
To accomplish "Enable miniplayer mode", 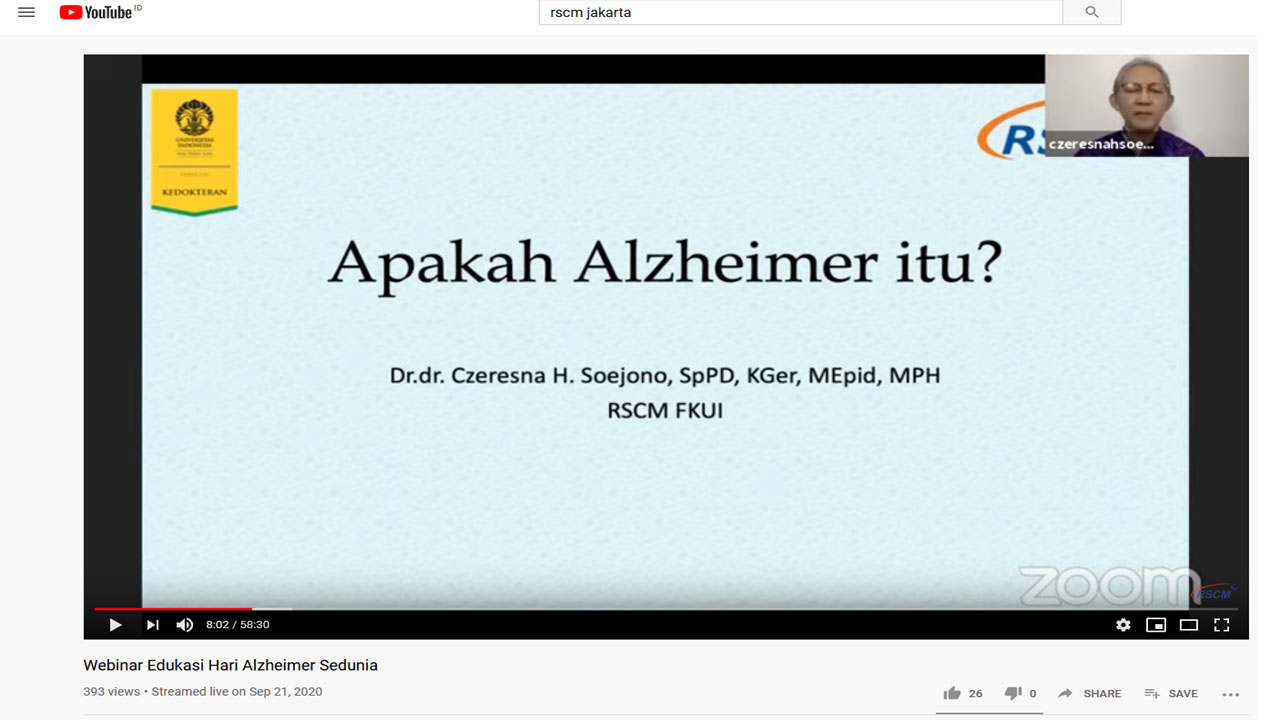I will coord(1156,625).
